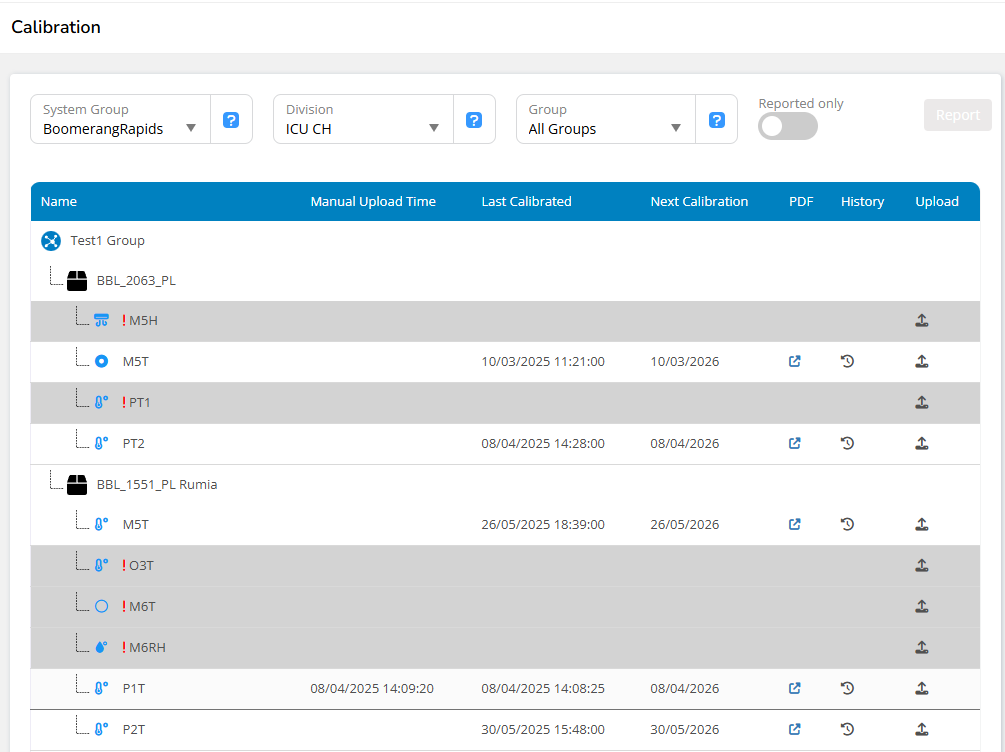
Task: Click help icon beside Group dropdown
Action: click(717, 120)
